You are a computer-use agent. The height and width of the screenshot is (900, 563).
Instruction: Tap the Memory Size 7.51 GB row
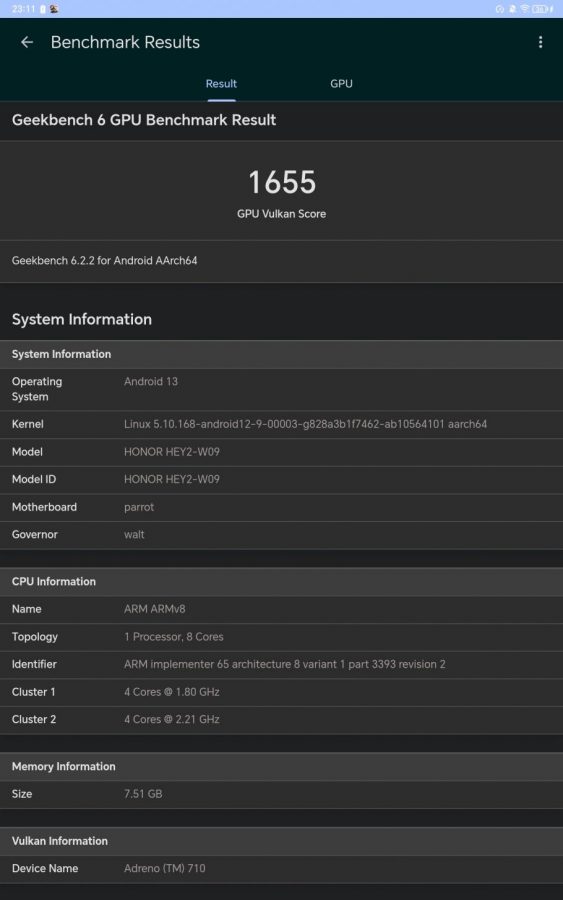[x=281, y=794]
